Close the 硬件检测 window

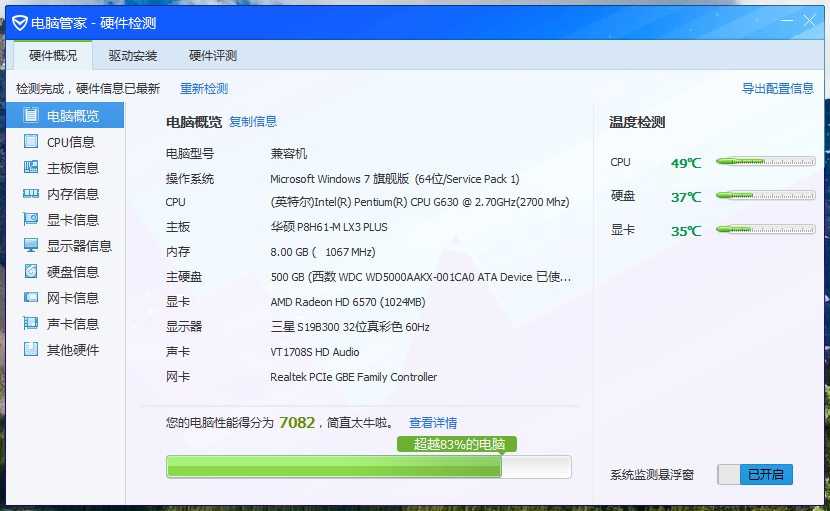coord(809,21)
